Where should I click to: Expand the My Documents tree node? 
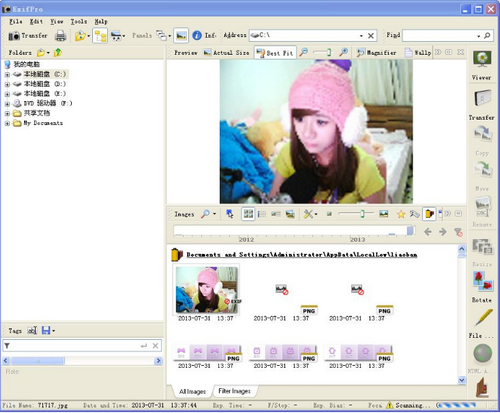pos(7,123)
